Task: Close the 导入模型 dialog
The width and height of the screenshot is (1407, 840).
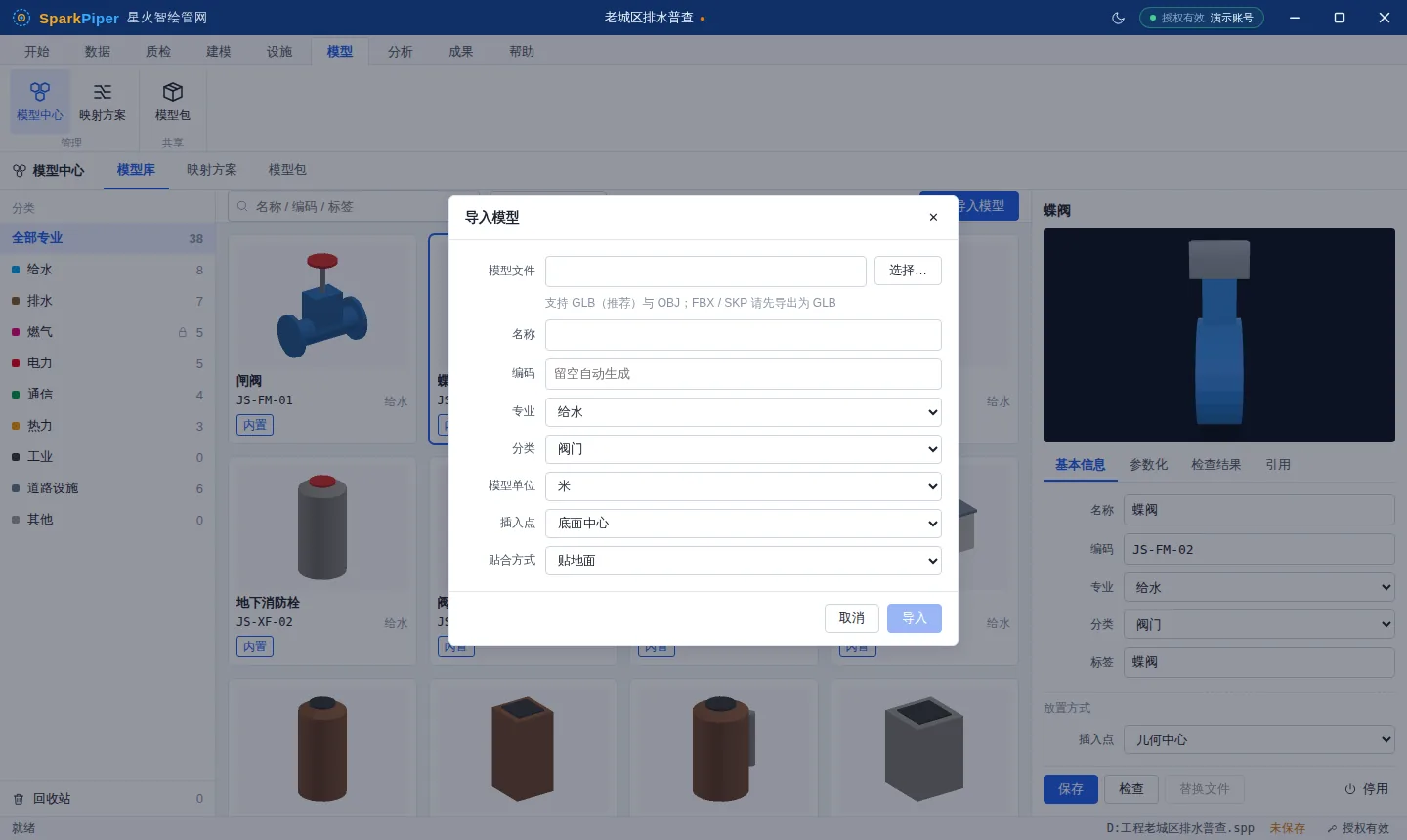Action: click(x=933, y=217)
